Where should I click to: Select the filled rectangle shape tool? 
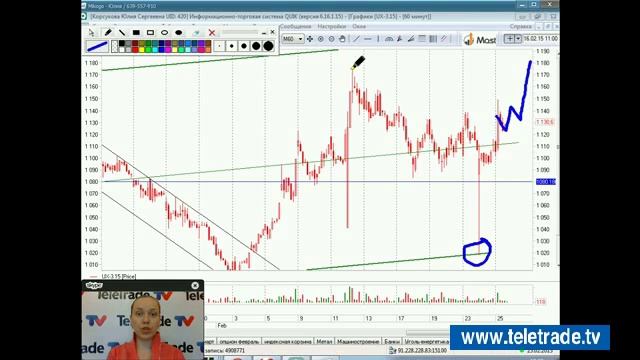[136, 33]
